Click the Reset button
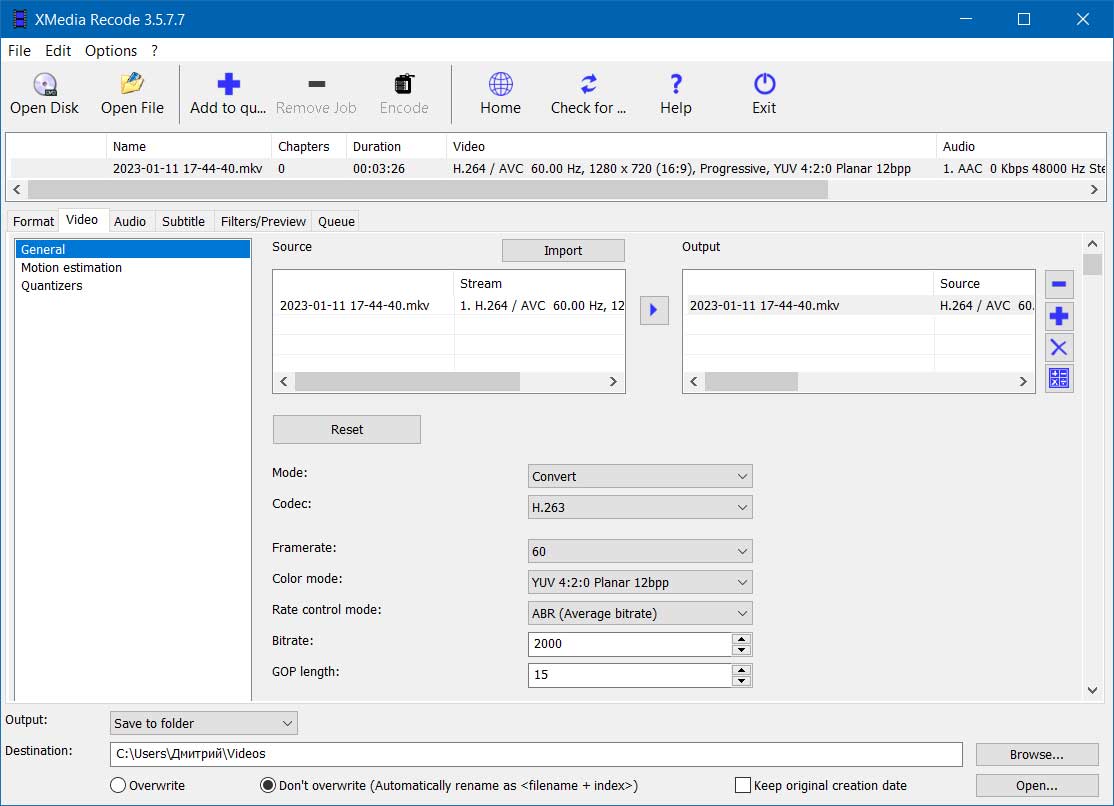Image resolution: width=1114 pixels, height=806 pixels. click(347, 429)
